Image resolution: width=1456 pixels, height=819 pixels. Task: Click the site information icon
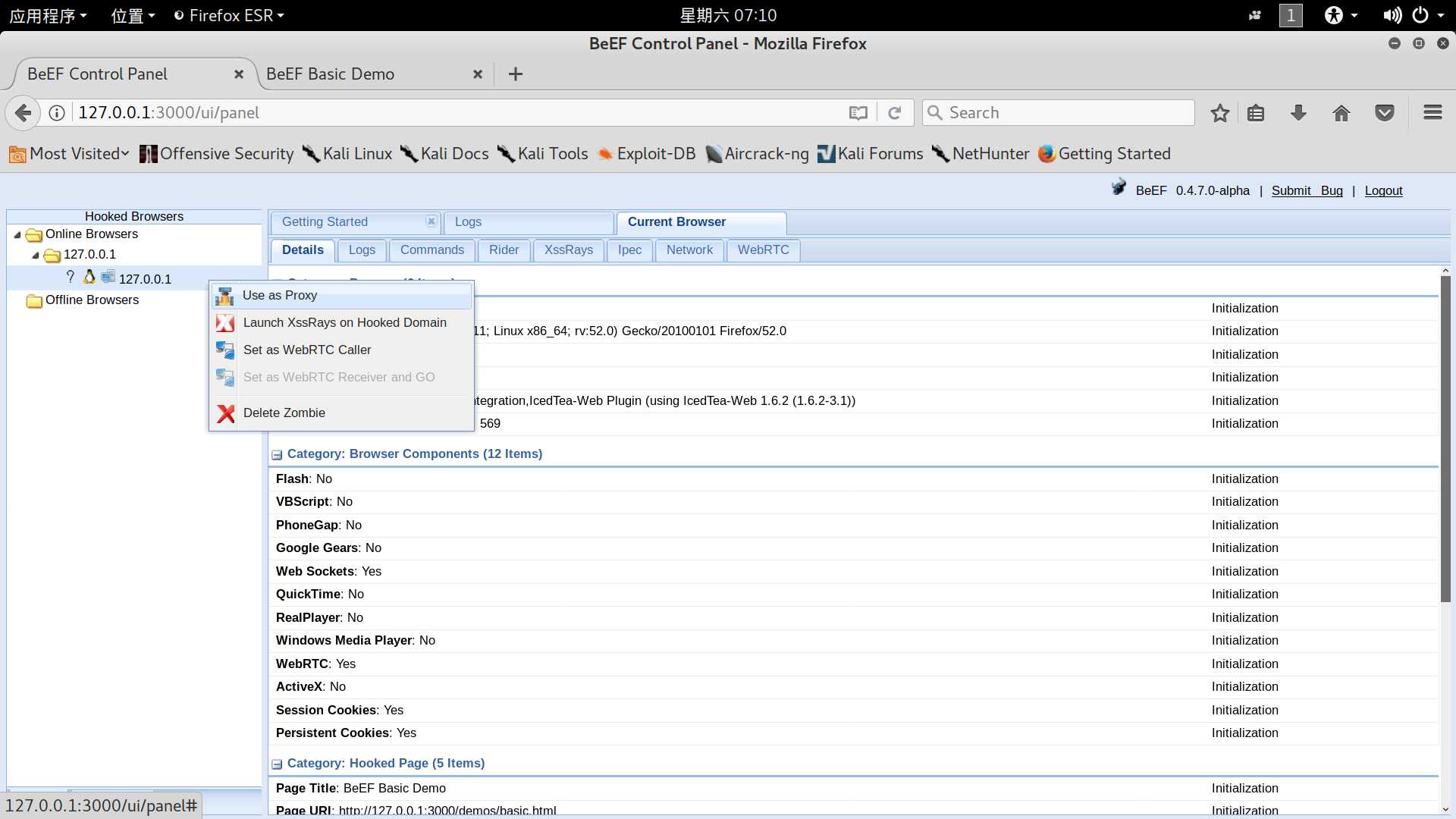click(x=57, y=113)
